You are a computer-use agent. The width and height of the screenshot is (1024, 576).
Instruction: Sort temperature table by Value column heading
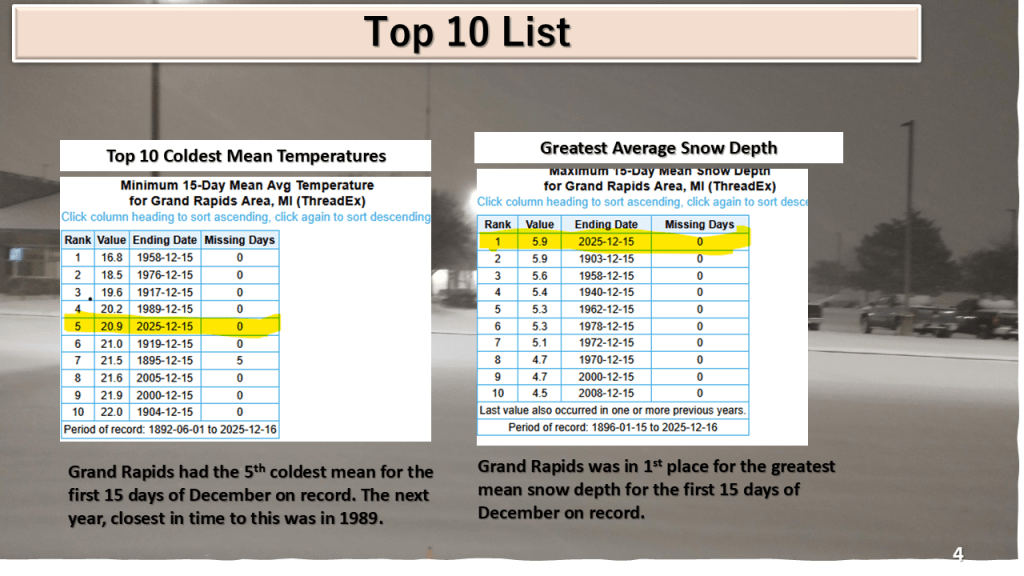pos(111,240)
